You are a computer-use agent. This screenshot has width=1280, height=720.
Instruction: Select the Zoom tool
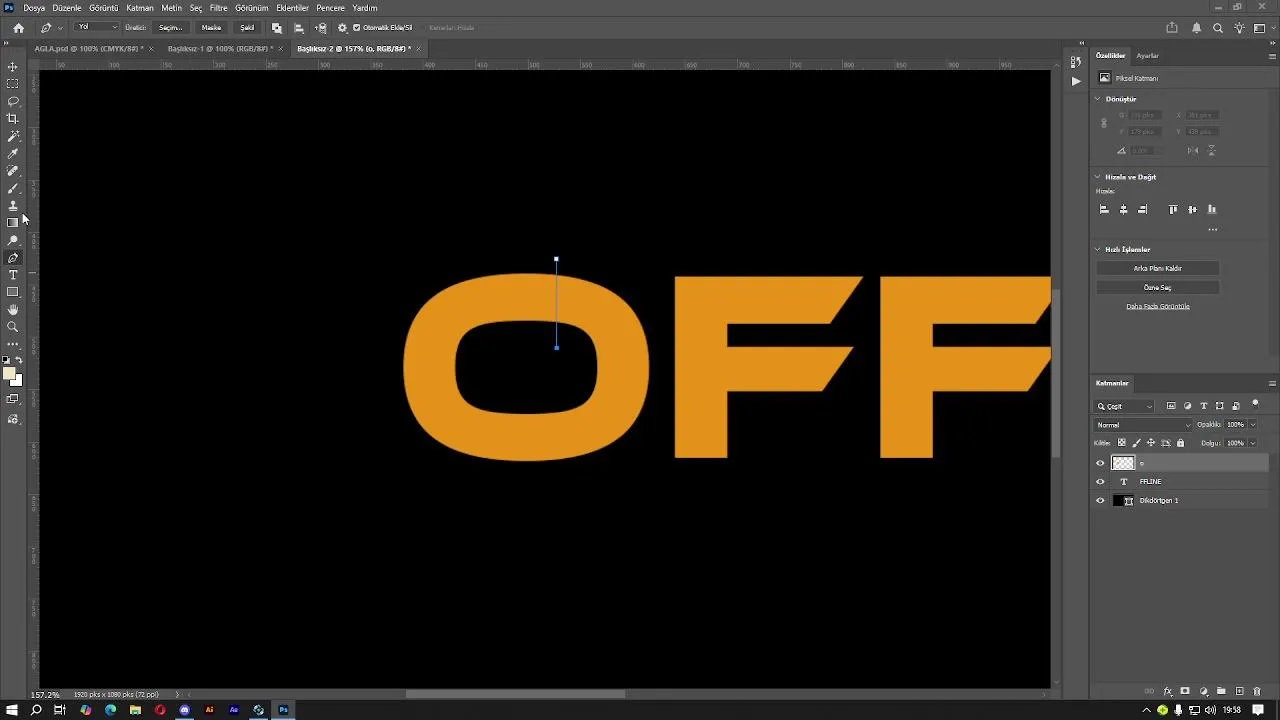click(x=13, y=327)
